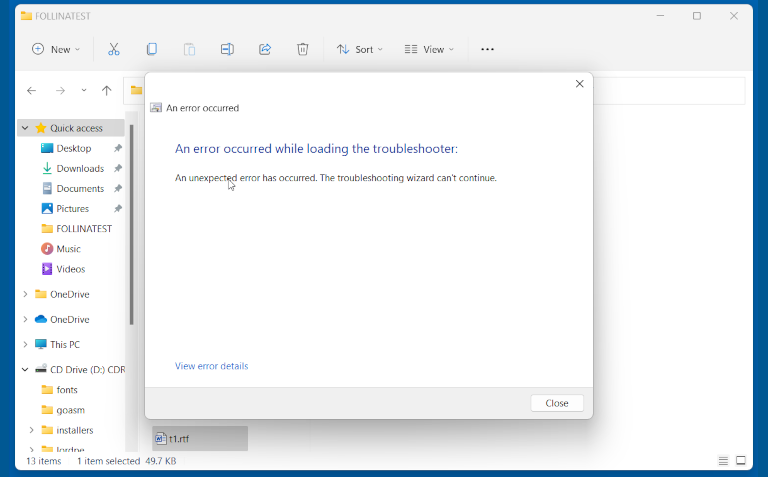Expand the This PC node
The width and height of the screenshot is (768, 477).
click(x=25, y=344)
